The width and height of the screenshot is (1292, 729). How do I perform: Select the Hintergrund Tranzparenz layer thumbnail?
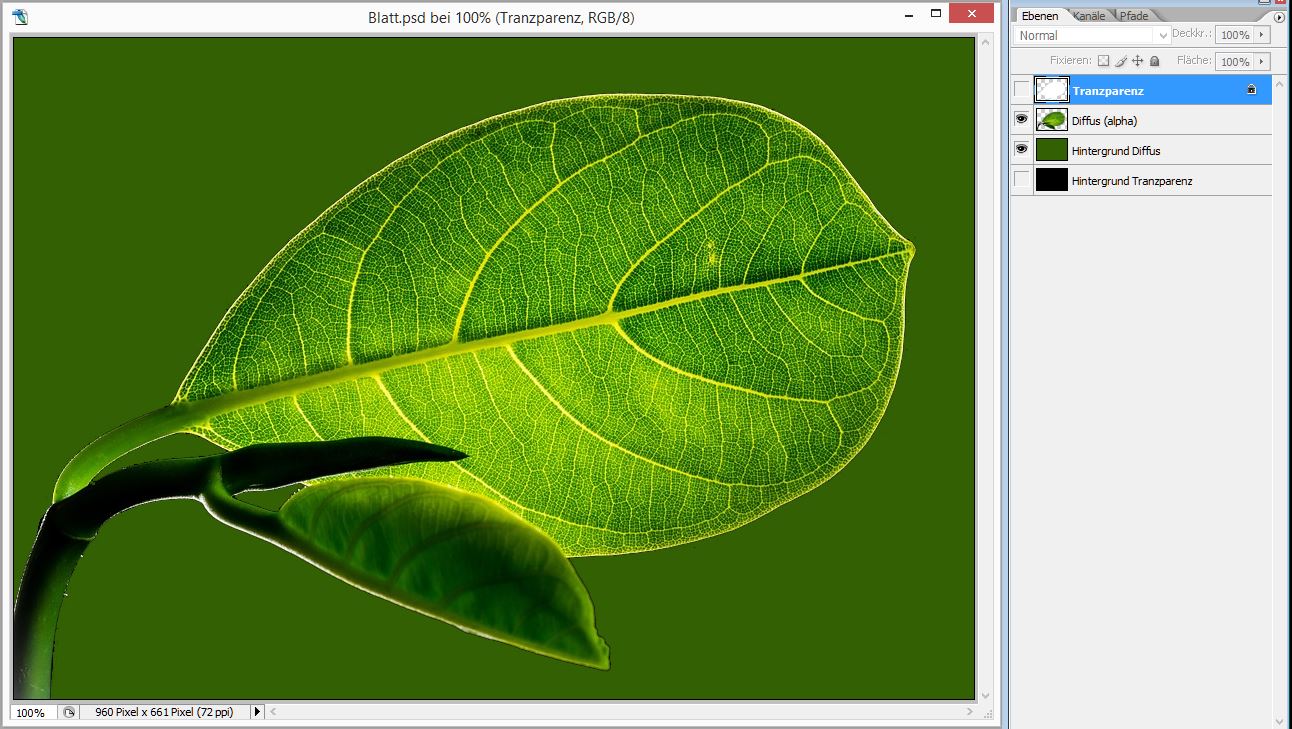pos(1051,180)
